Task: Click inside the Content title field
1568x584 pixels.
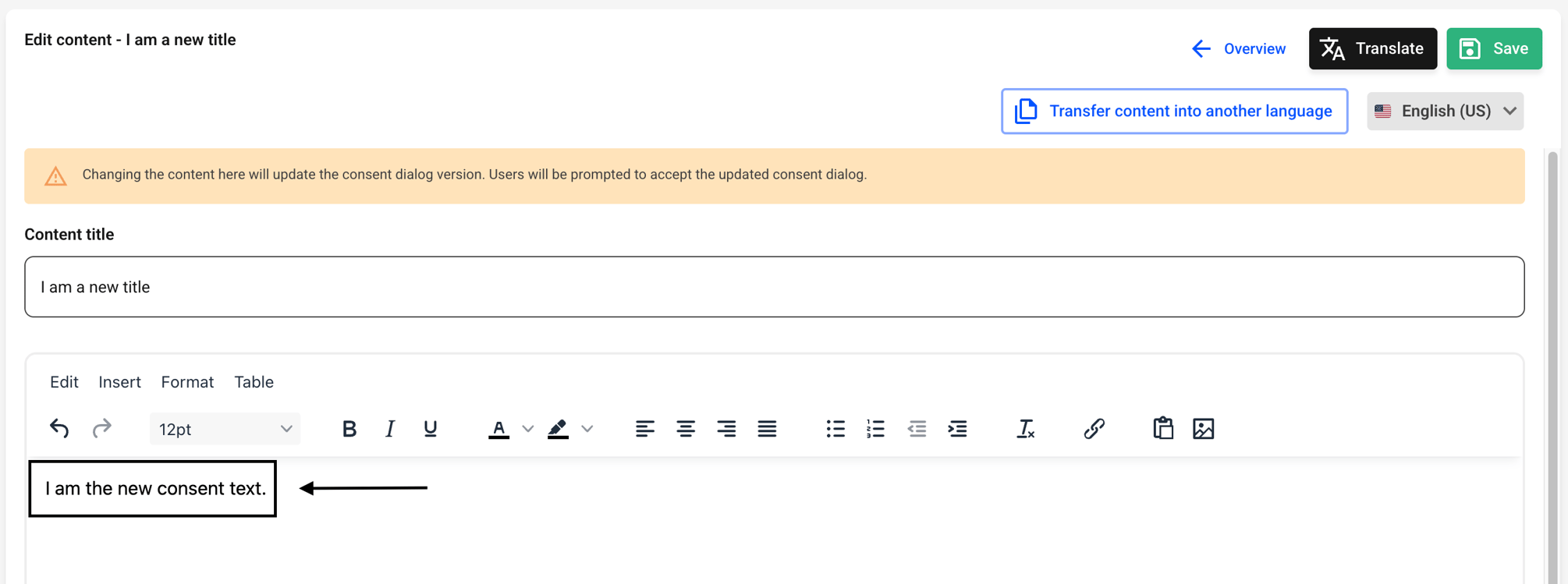Action: coord(774,287)
